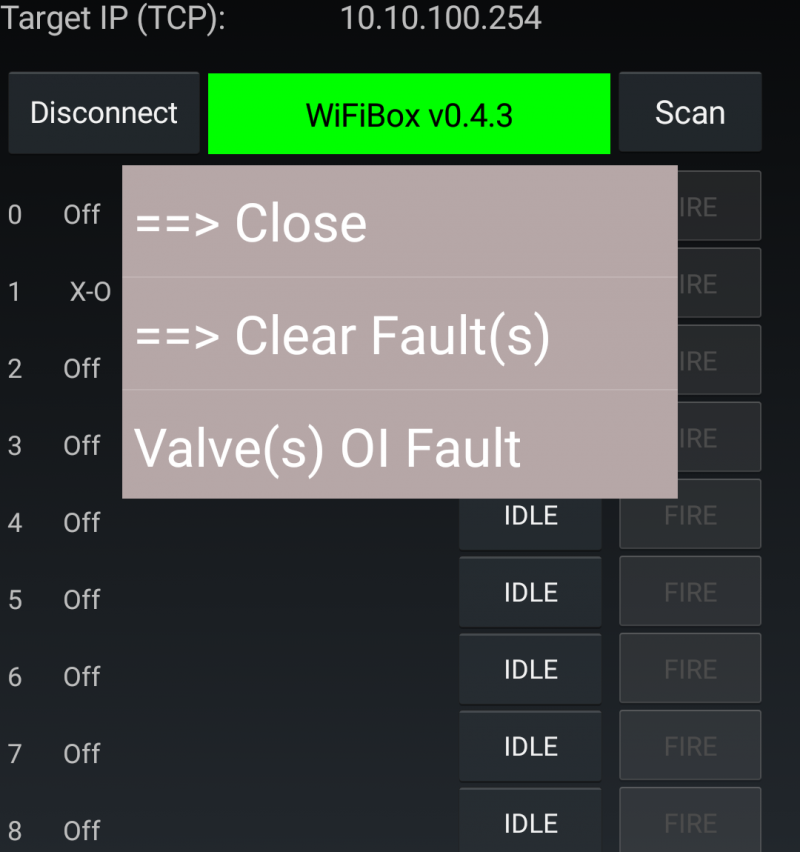This screenshot has width=800, height=852.
Task: Switch the channel 8 IDLE state
Action: coord(530,822)
